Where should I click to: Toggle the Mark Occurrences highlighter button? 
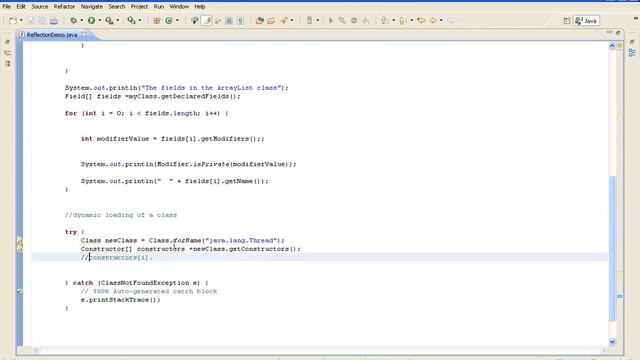[207, 20]
